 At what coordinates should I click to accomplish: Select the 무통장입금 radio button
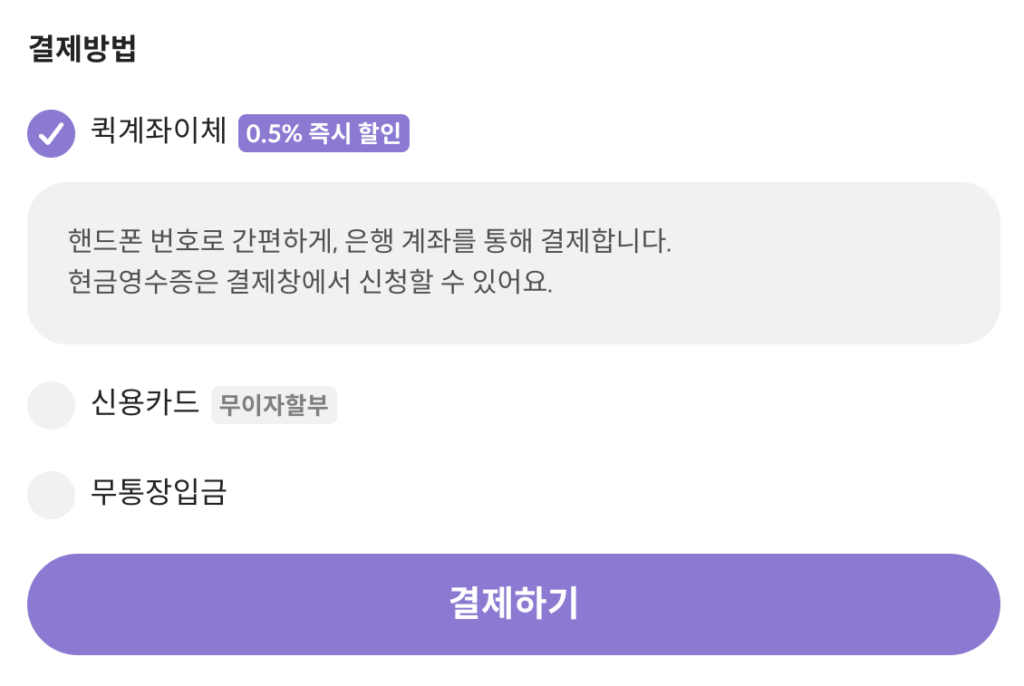pos(51,495)
